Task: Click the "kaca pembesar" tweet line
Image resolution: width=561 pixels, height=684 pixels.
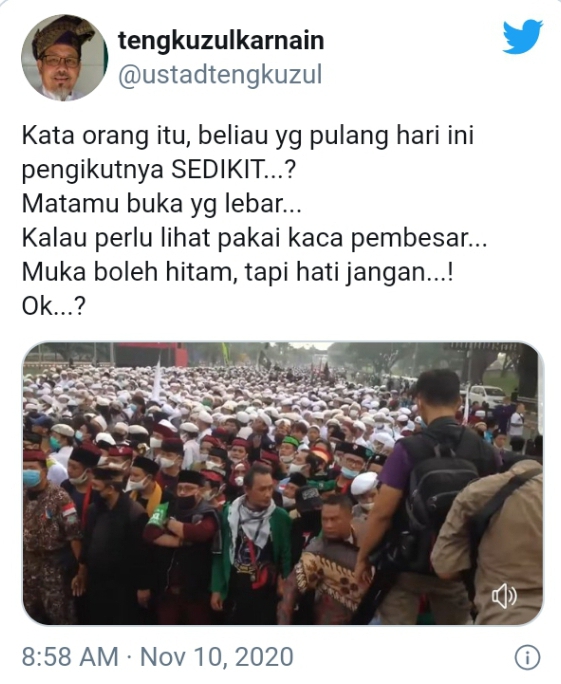Action: point(254,238)
